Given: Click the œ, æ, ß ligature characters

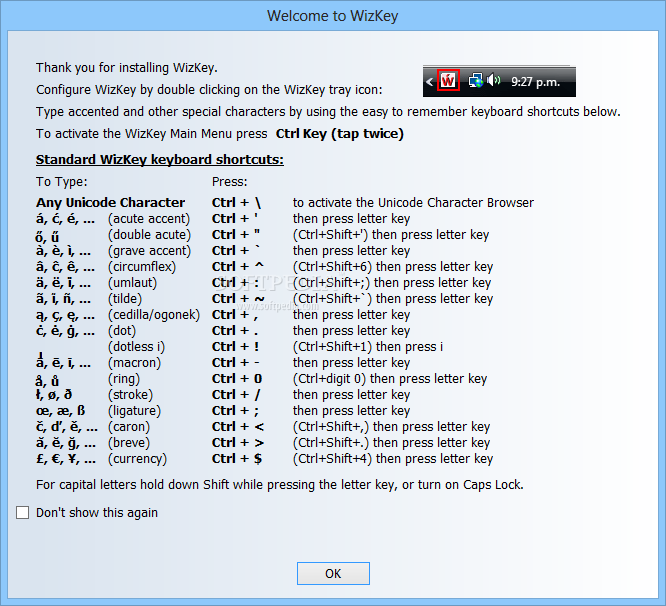Looking at the screenshot, I should [60, 411].
